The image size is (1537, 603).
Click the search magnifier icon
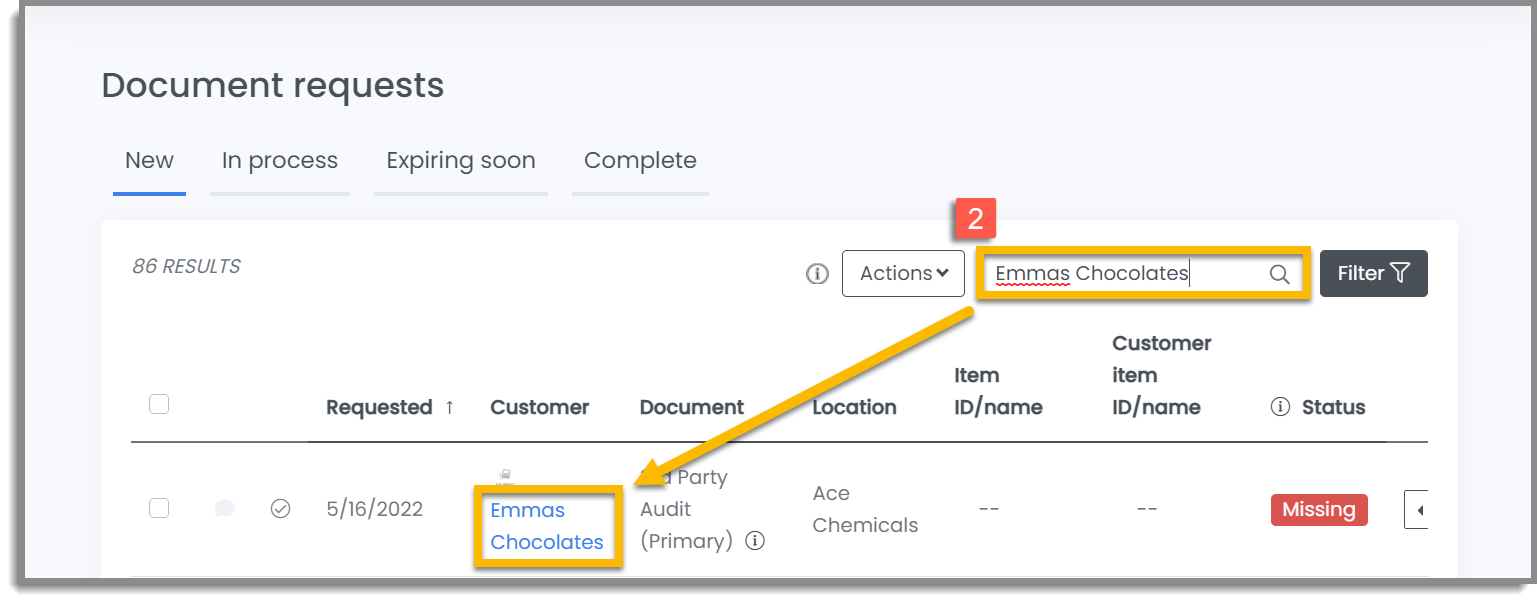coord(1280,273)
